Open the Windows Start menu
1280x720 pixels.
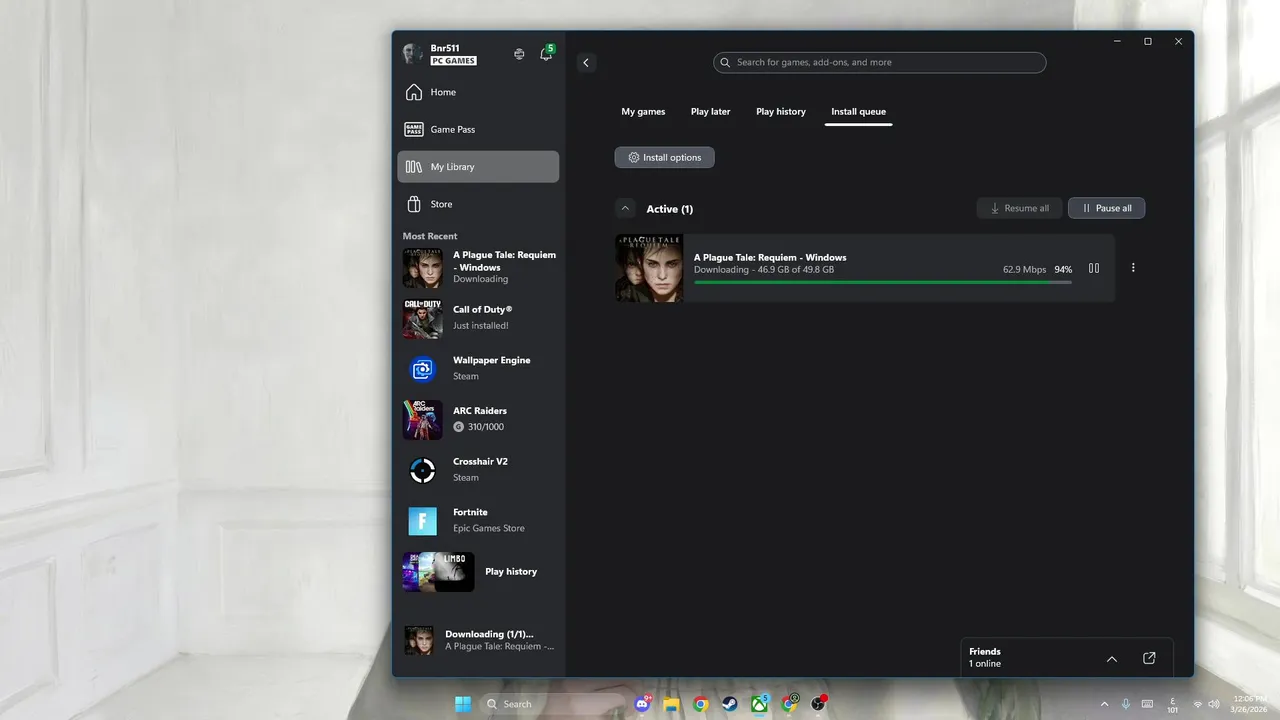[x=463, y=704]
